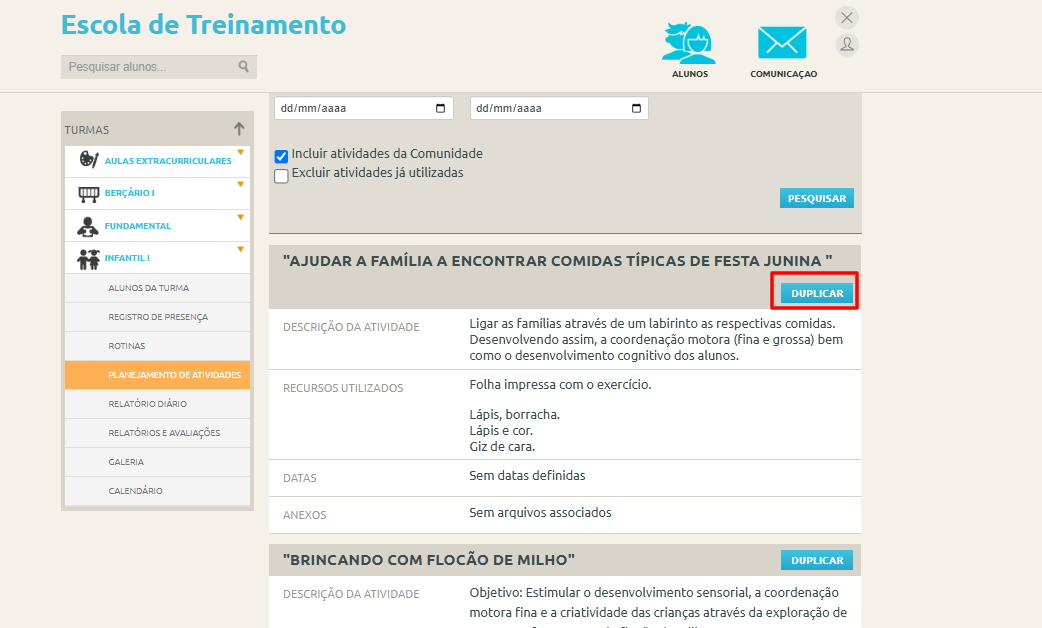Screen dimensions: 1042x628
Task: Click the Infantil I children icon
Action: [88, 259]
